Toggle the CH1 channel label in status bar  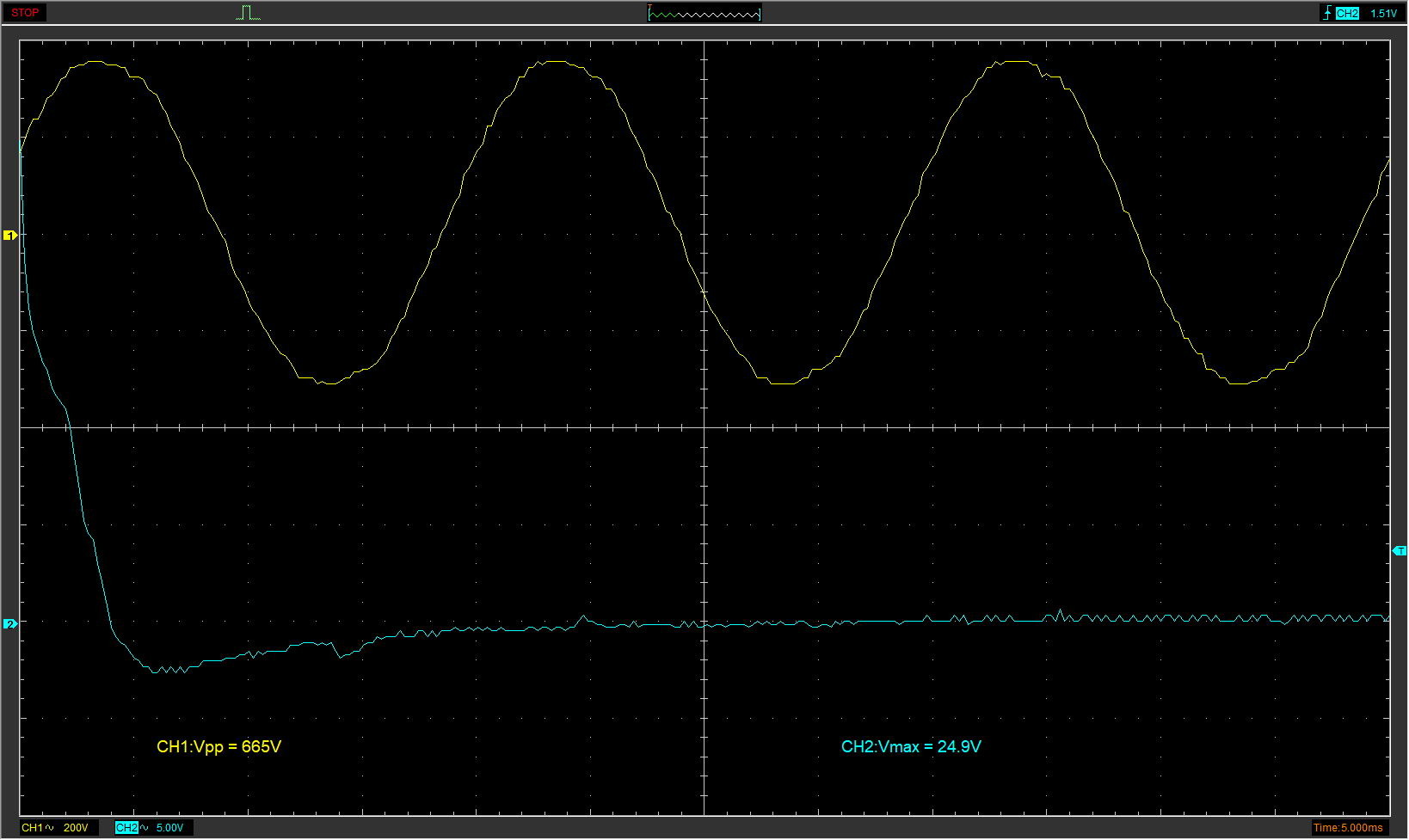tap(32, 827)
